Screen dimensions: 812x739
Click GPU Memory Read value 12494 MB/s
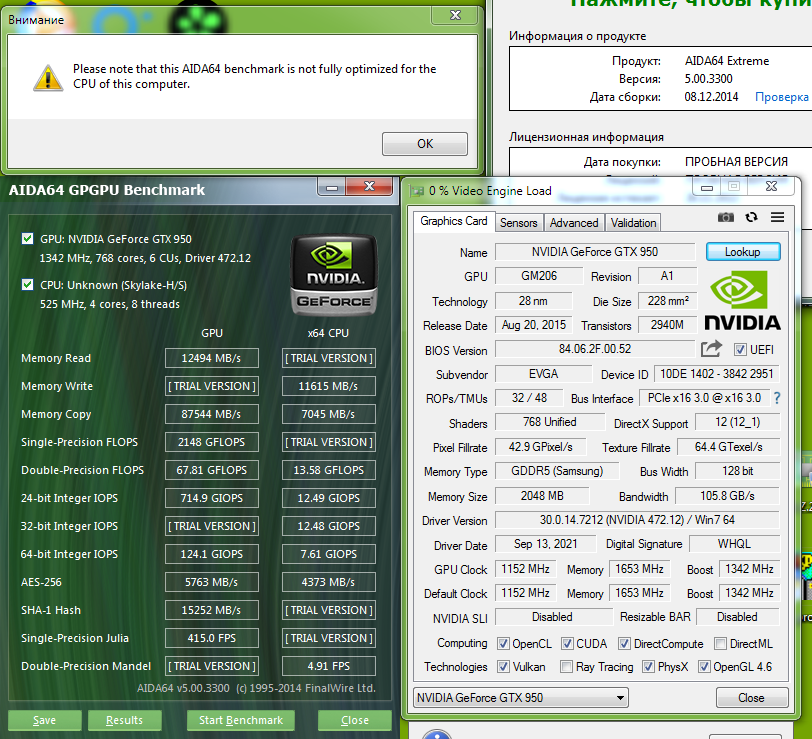coord(212,358)
